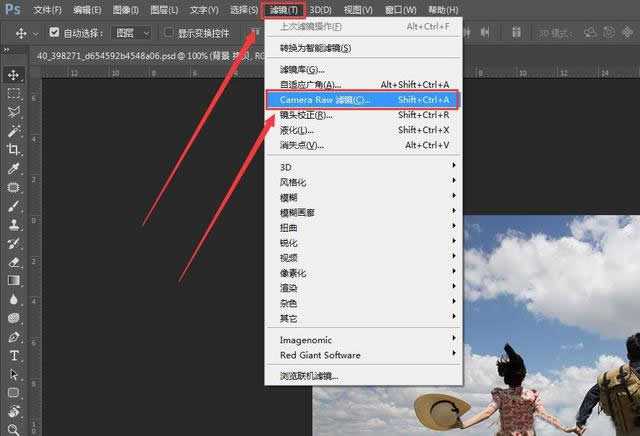The image size is (640, 436).
Task: Select the Zoom magnifier tool
Action: (x=14, y=429)
